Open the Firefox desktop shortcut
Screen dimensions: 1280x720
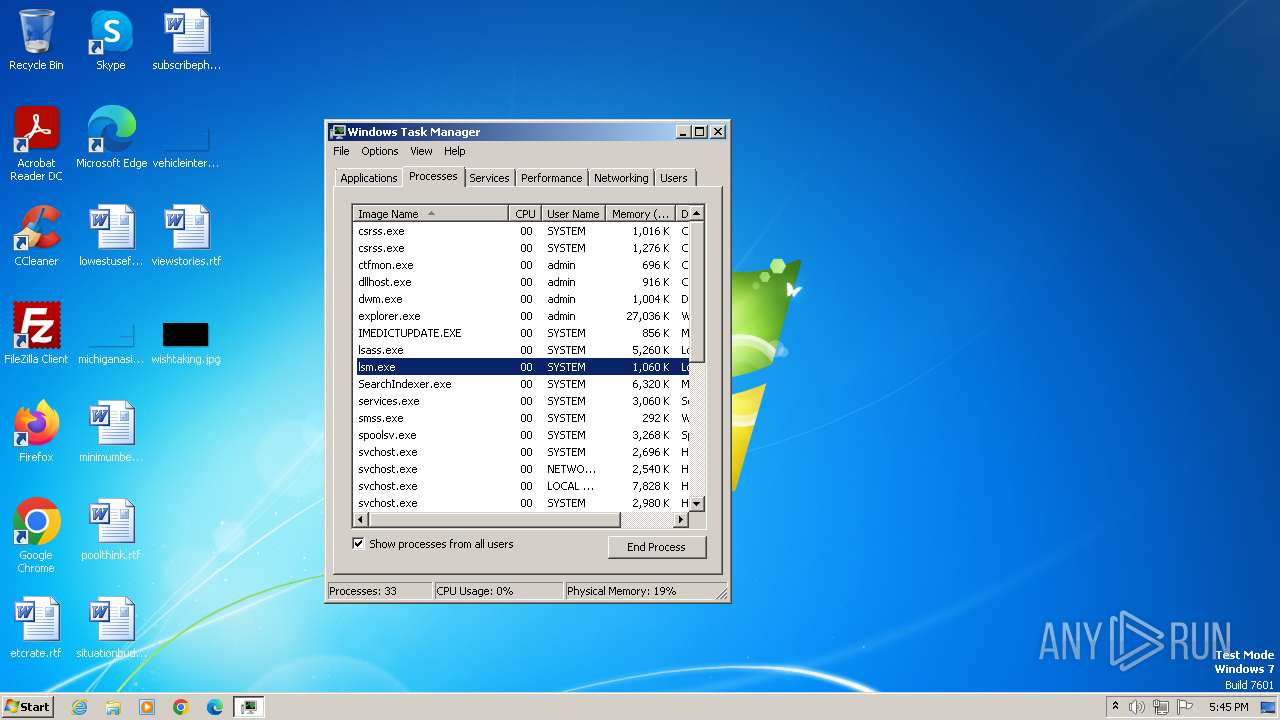pos(36,432)
